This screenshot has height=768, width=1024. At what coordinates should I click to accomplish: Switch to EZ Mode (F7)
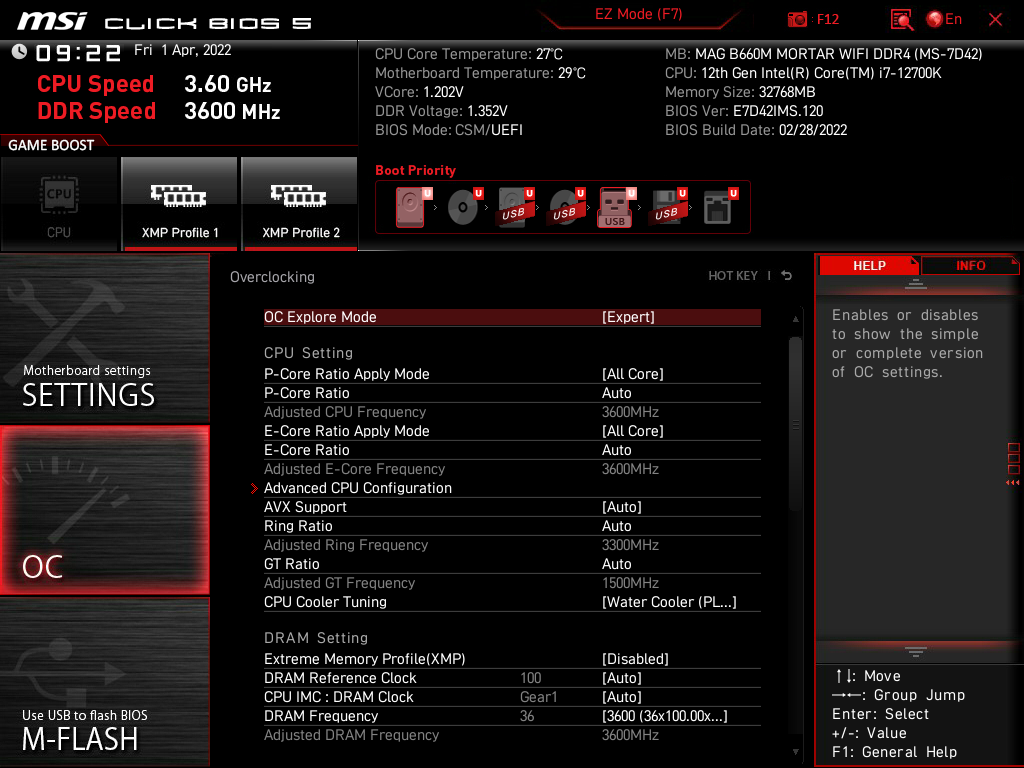coord(638,14)
